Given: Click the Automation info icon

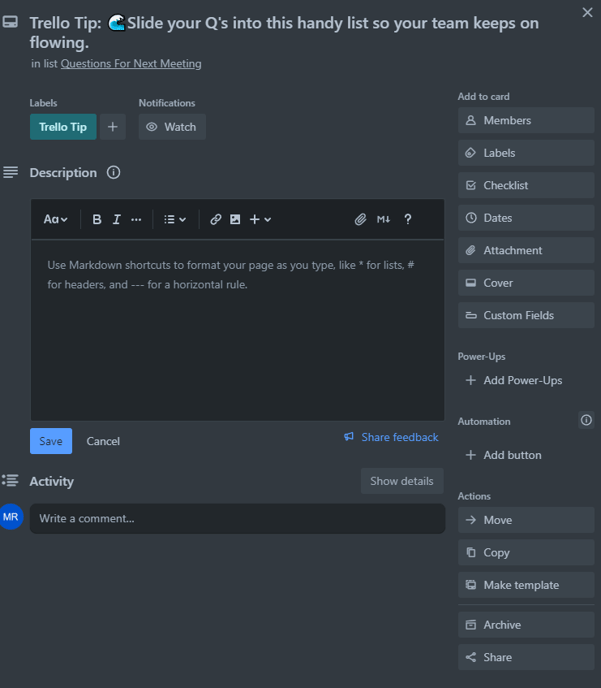Looking at the screenshot, I should tap(586, 420).
